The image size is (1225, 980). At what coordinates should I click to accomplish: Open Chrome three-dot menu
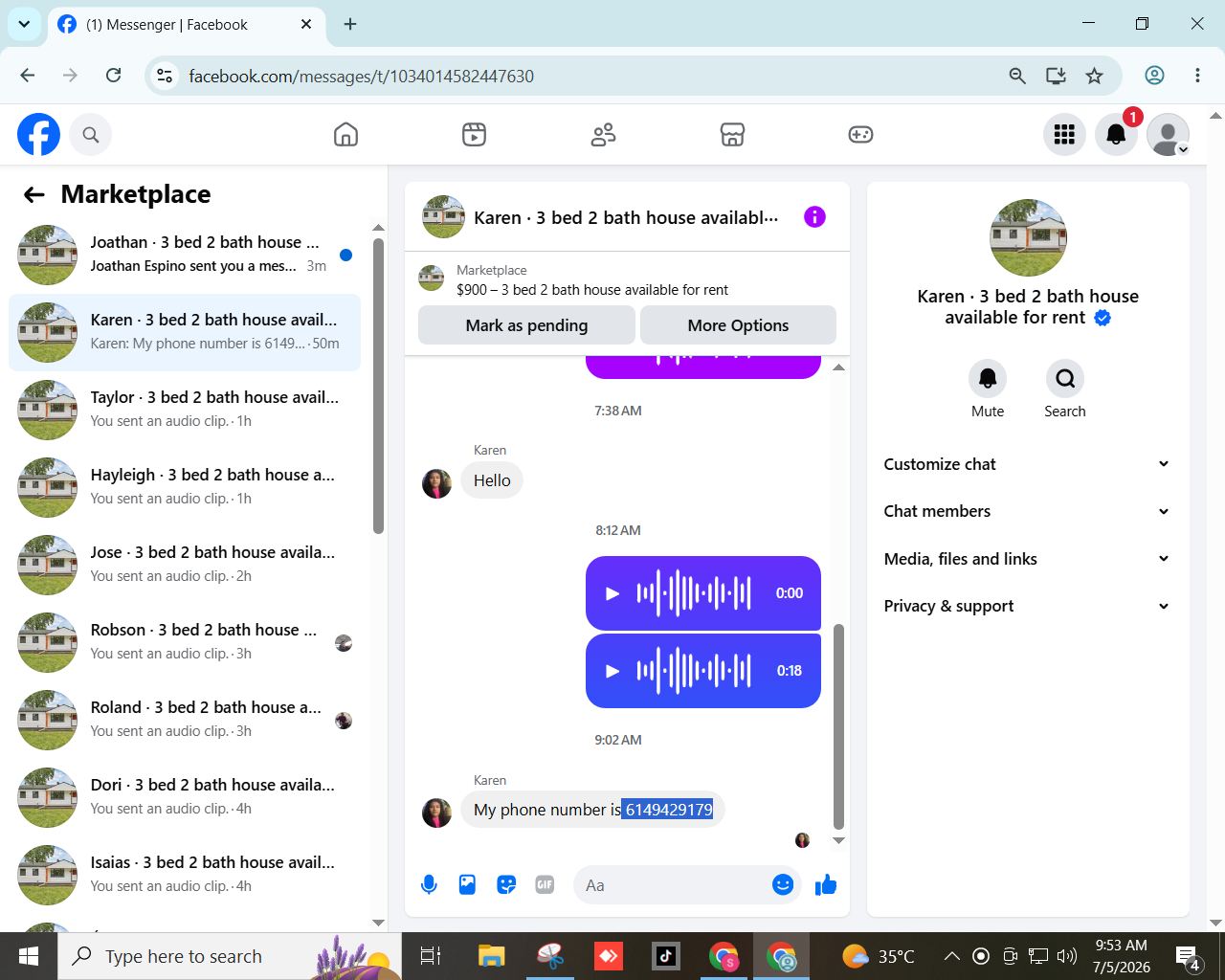coord(1197,76)
